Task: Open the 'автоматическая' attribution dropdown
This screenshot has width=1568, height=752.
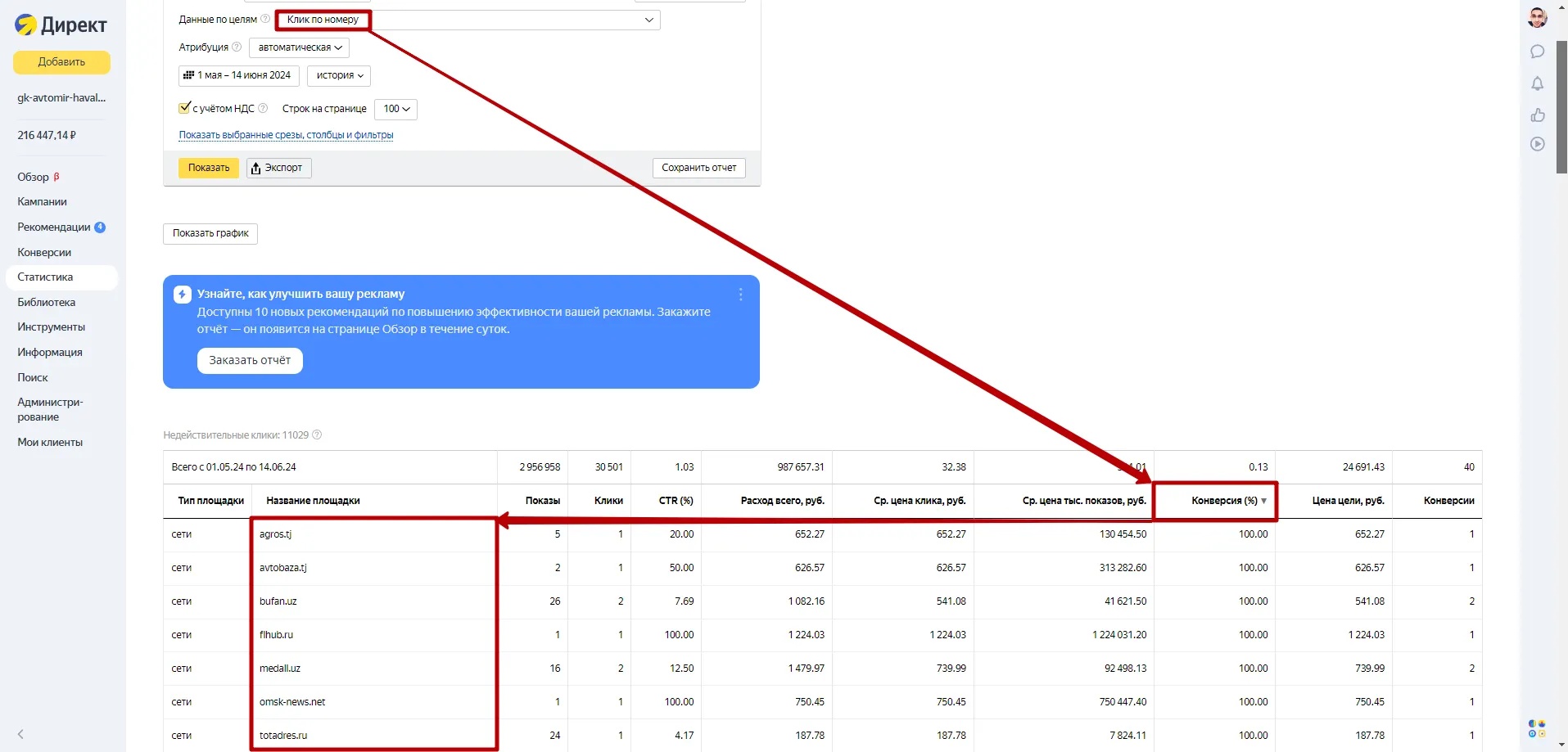Action: click(299, 47)
